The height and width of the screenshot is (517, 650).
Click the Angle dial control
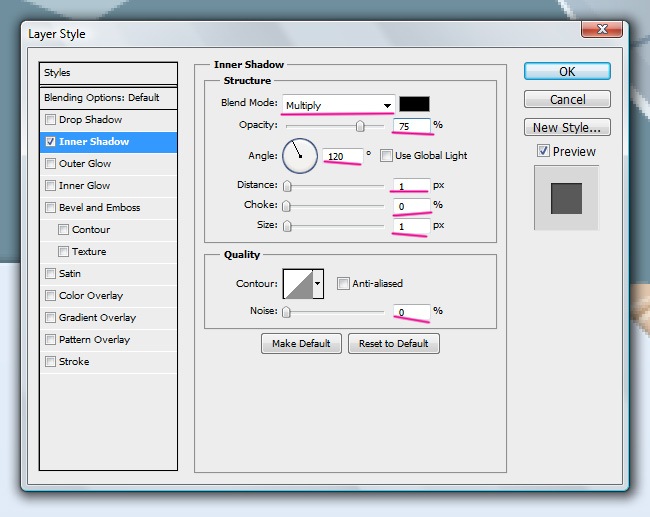pyautogui.click(x=299, y=155)
